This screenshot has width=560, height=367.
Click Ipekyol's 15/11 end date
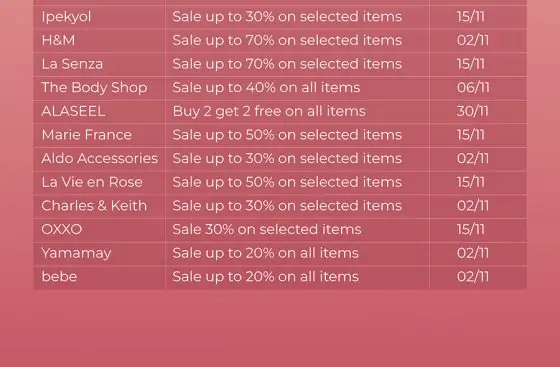tap(471, 17)
